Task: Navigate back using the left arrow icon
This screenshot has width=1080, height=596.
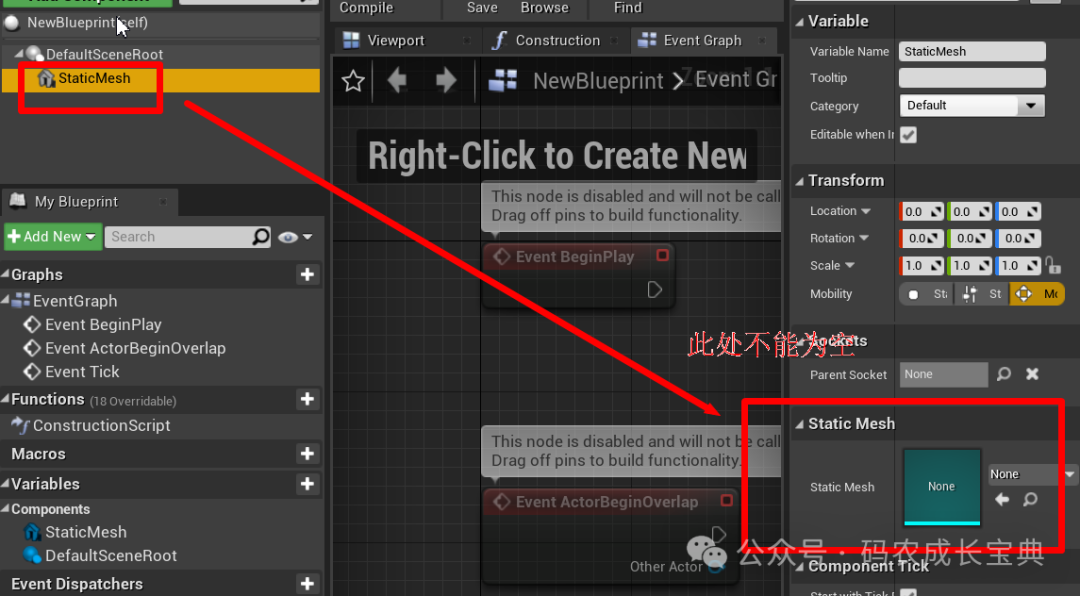Action: (x=396, y=81)
